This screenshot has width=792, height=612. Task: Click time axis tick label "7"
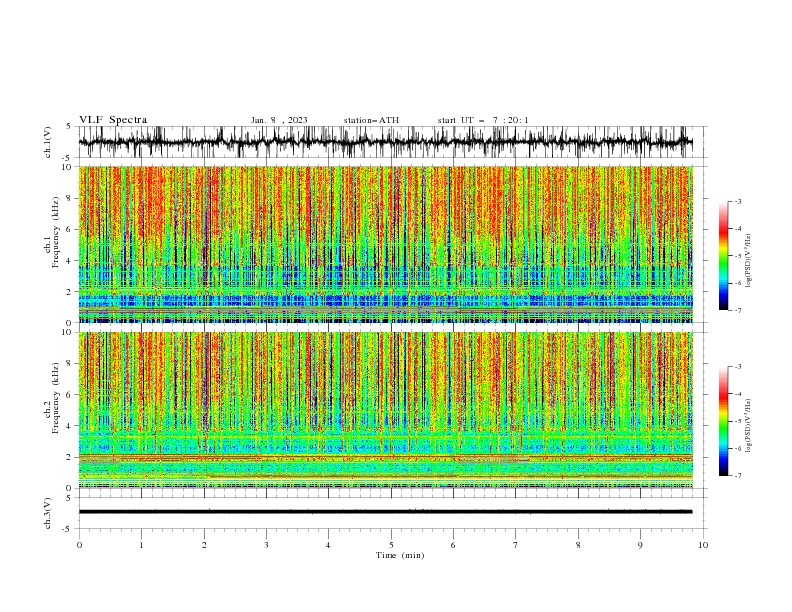click(516, 545)
